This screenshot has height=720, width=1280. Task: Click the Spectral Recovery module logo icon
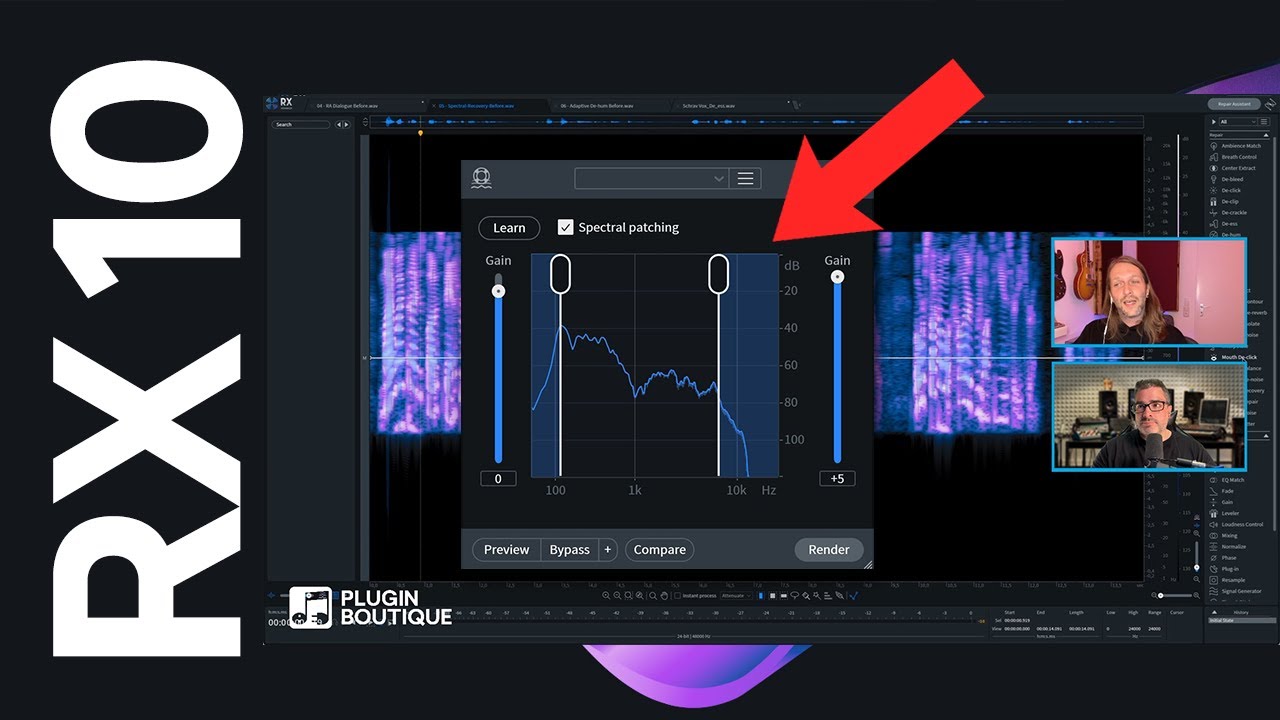pyautogui.click(x=481, y=178)
